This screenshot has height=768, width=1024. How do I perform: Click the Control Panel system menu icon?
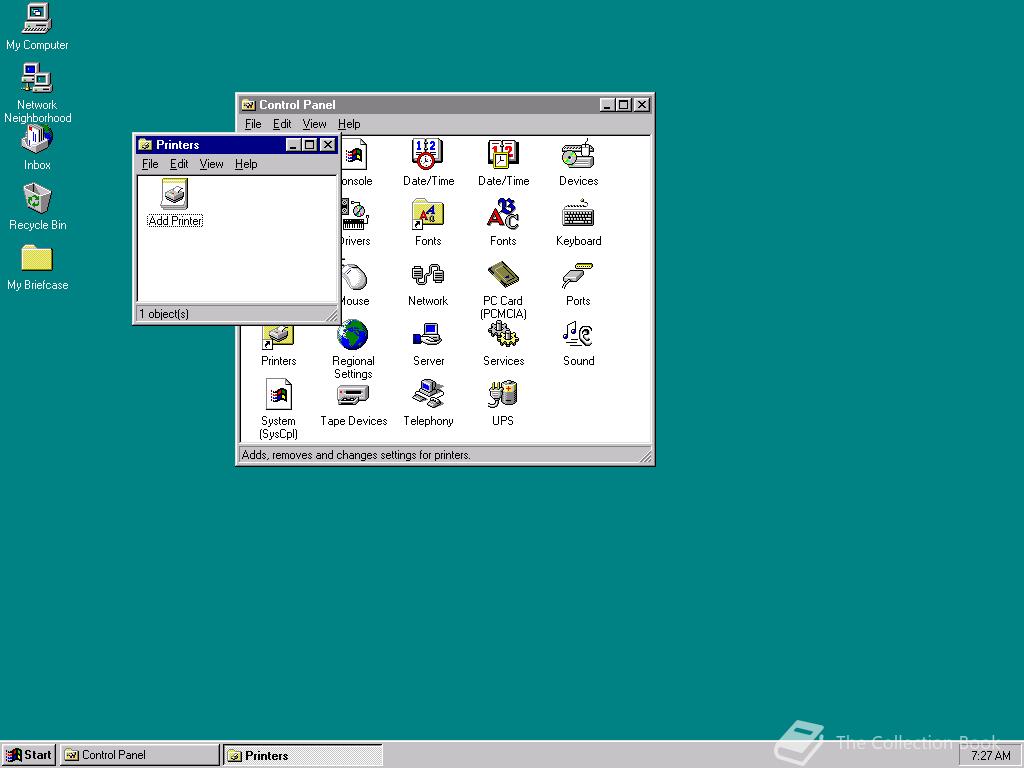(x=248, y=104)
